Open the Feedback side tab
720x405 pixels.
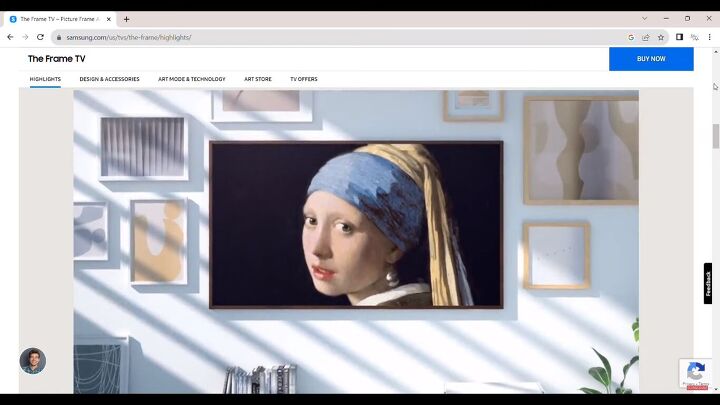point(708,283)
